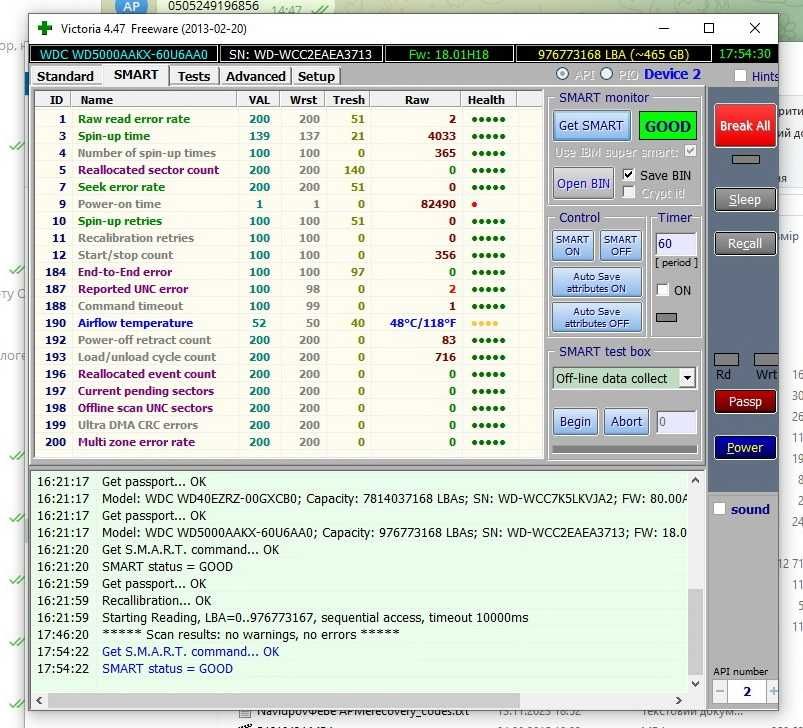
Task: Toggle Use IBM super smart checkbox
Action: coord(690,151)
